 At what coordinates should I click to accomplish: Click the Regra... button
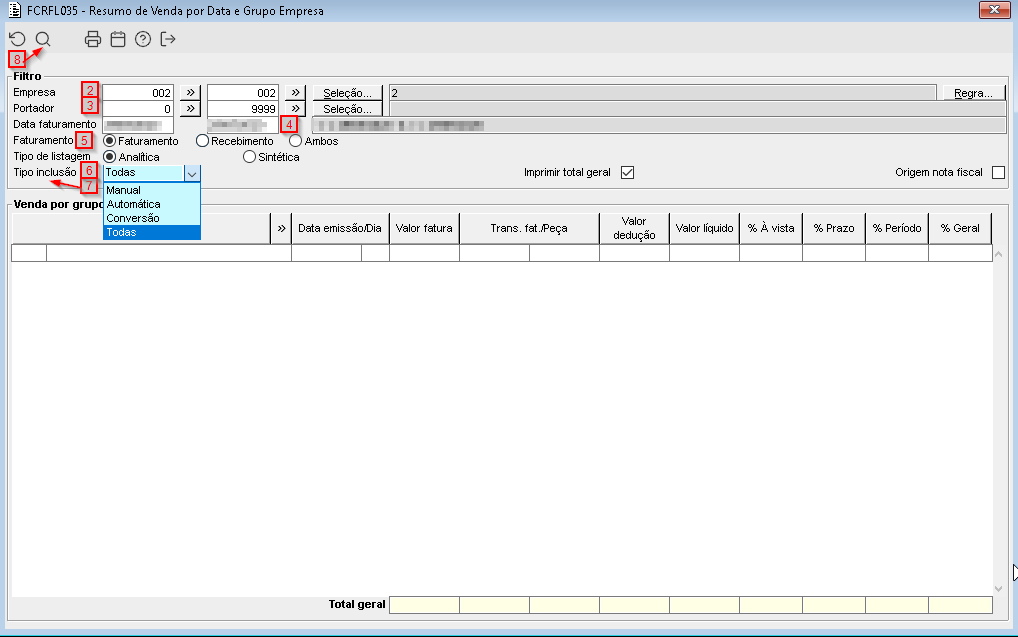click(x=973, y=93)
